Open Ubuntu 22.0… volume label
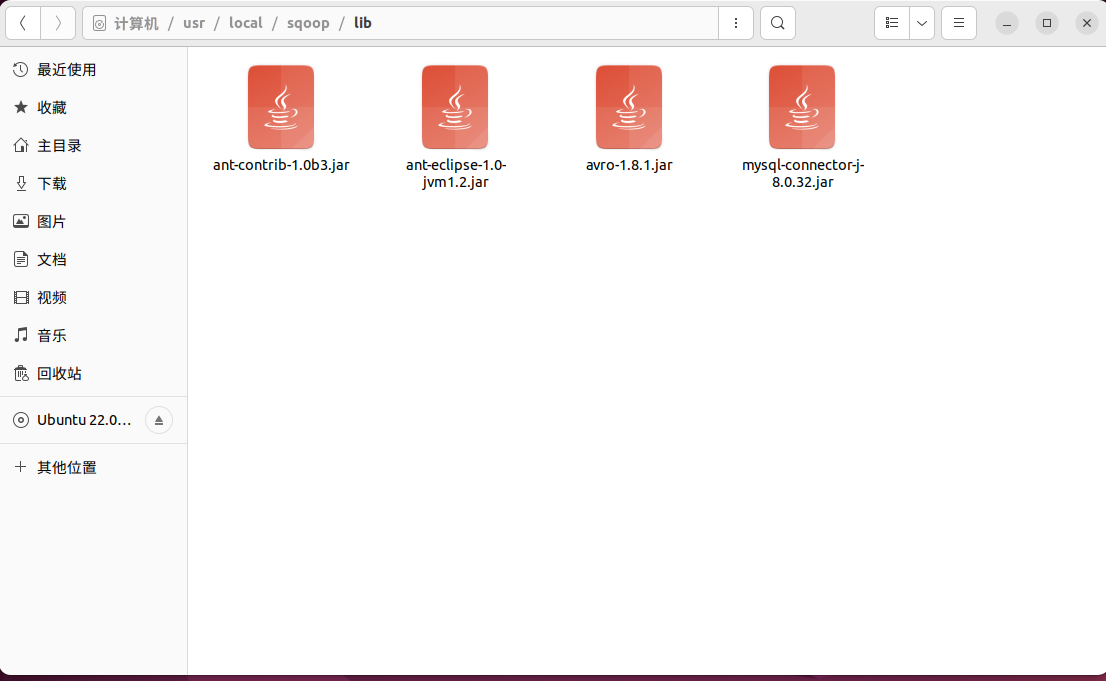Image resolution: width=1106 pixels, height=681 pixels. pos(84,420)
